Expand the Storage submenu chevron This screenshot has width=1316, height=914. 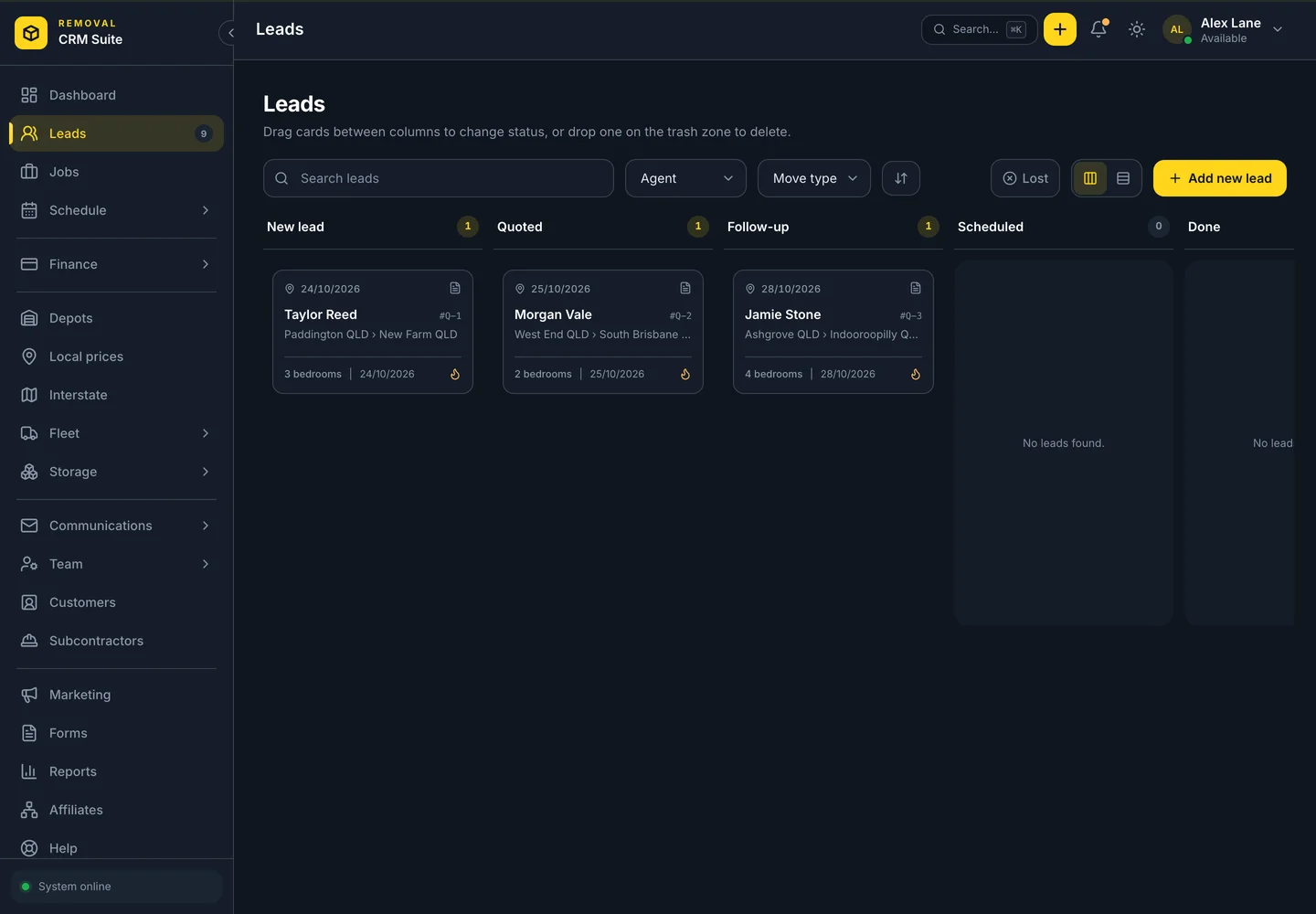click(206, 472)
